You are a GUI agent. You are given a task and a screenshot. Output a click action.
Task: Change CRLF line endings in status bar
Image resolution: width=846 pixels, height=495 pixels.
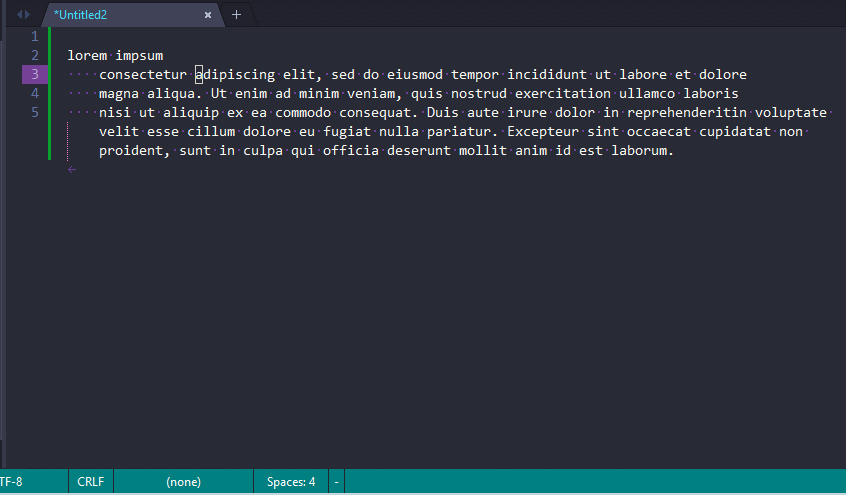tap(90, 482)
